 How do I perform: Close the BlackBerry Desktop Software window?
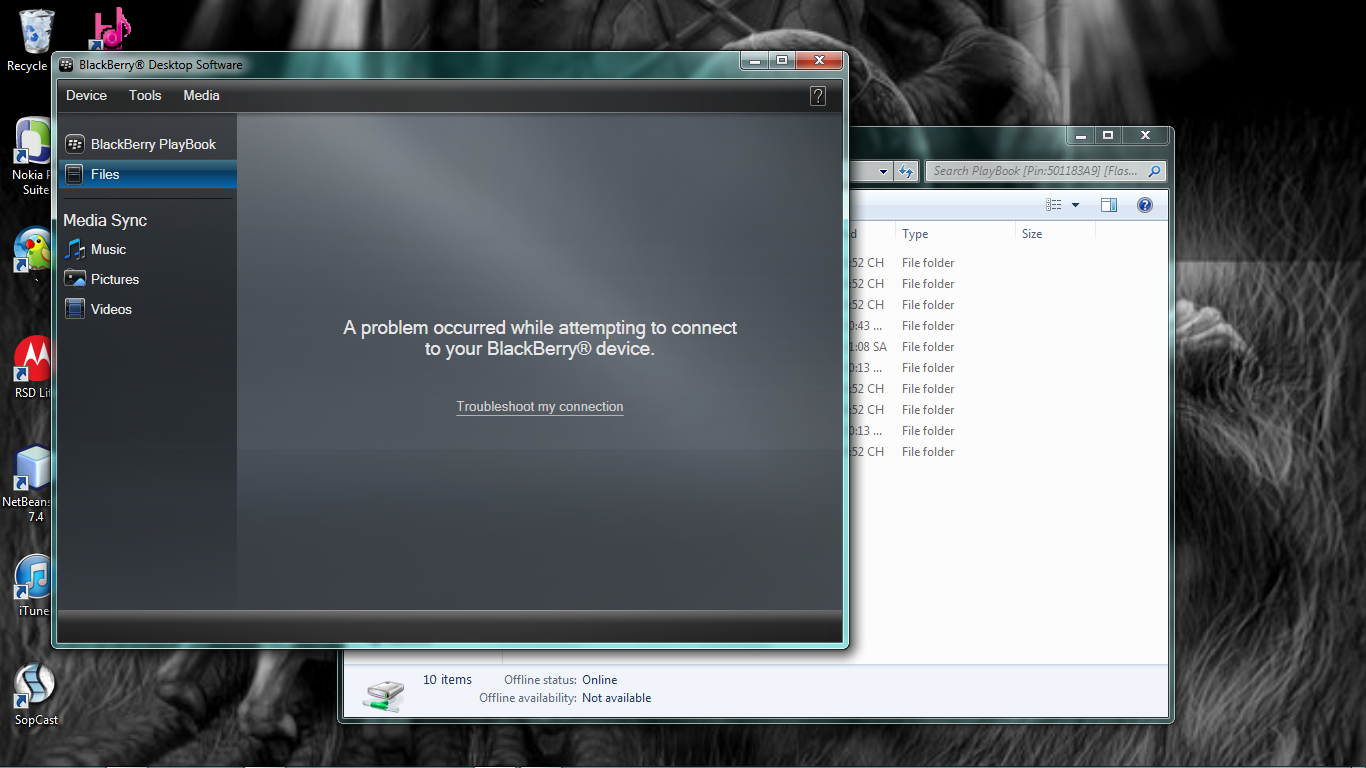(x=819, y=61)
